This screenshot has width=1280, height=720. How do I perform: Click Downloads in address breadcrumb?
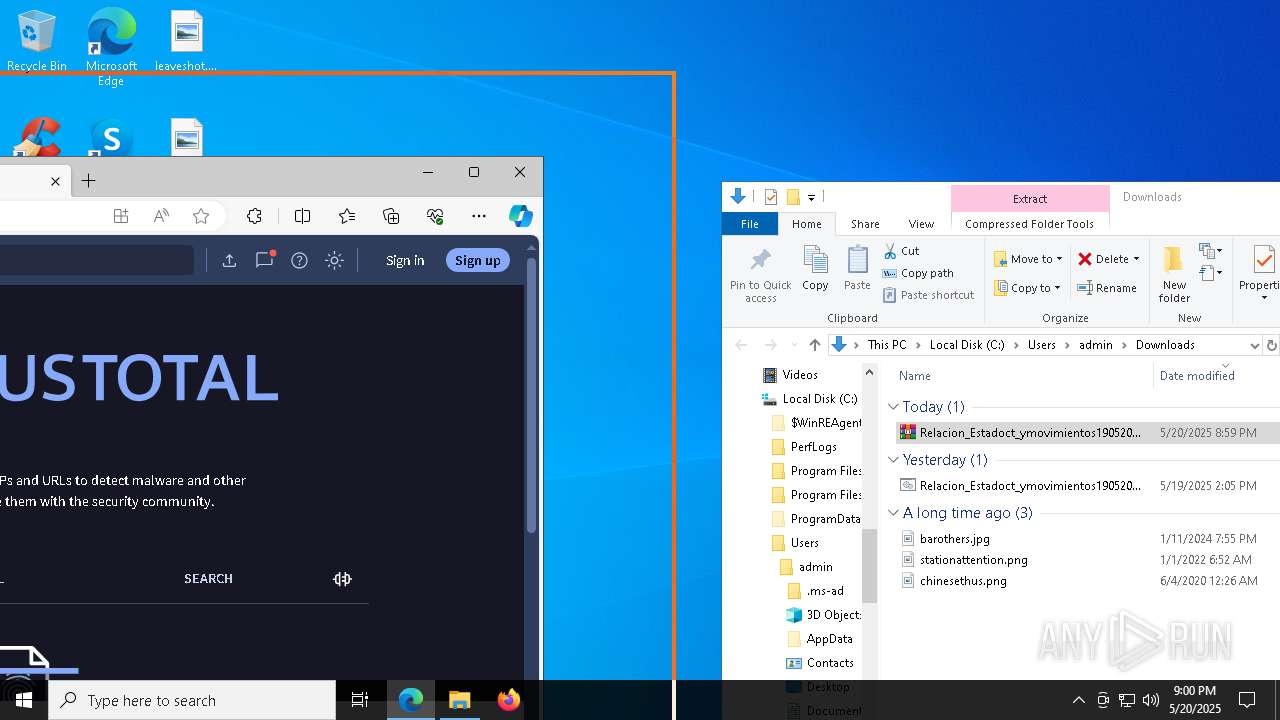coord(1165,345)
